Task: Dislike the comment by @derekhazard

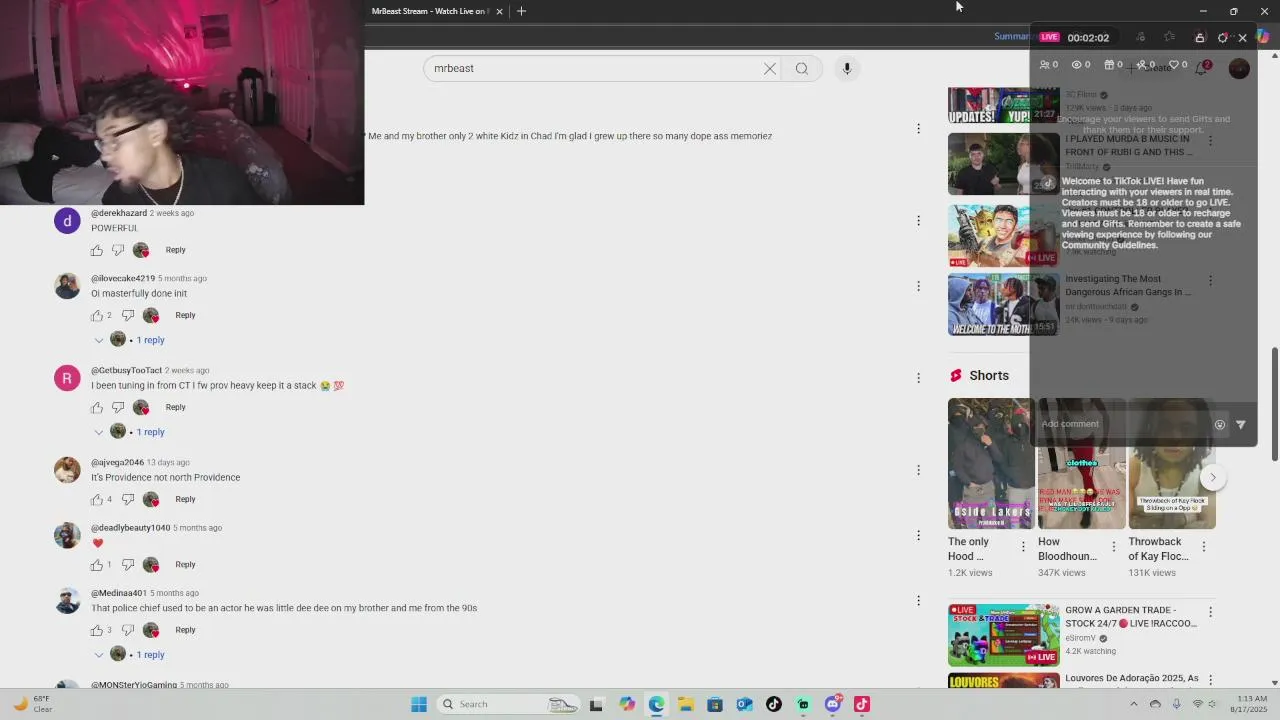Action: (x=118, y=250)
